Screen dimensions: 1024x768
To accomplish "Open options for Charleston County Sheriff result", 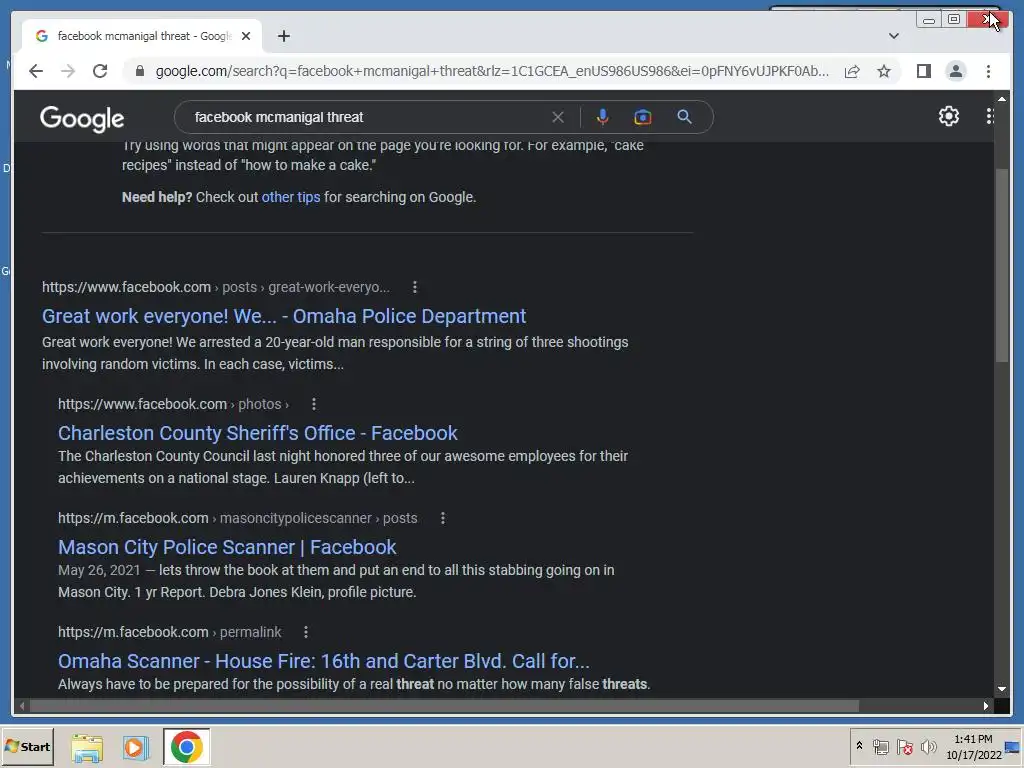I will click(x=314, y=404).
